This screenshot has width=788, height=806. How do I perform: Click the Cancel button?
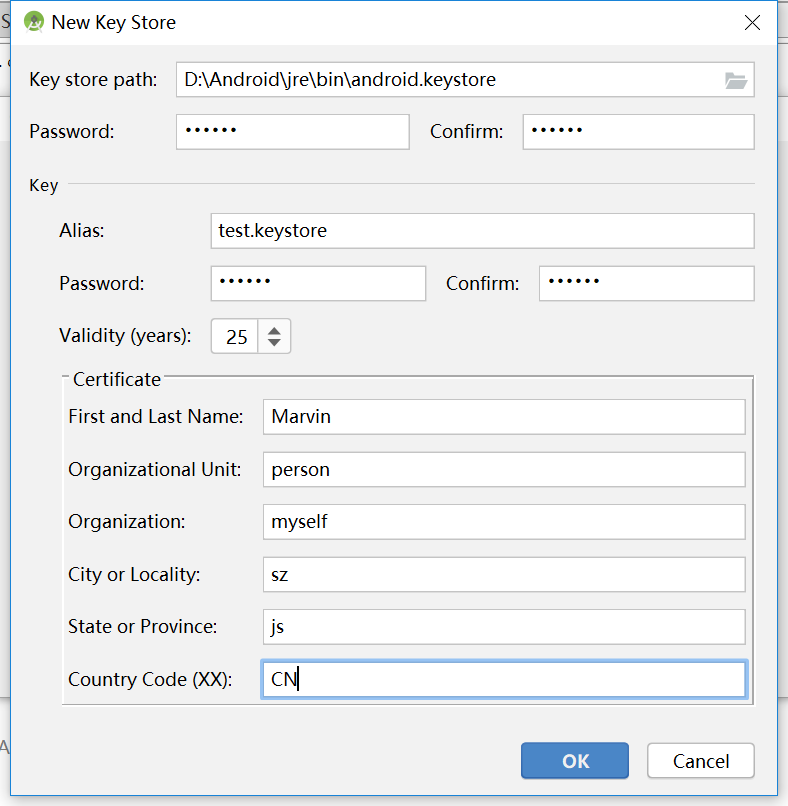pyautogui.click(x=700, y=760)
